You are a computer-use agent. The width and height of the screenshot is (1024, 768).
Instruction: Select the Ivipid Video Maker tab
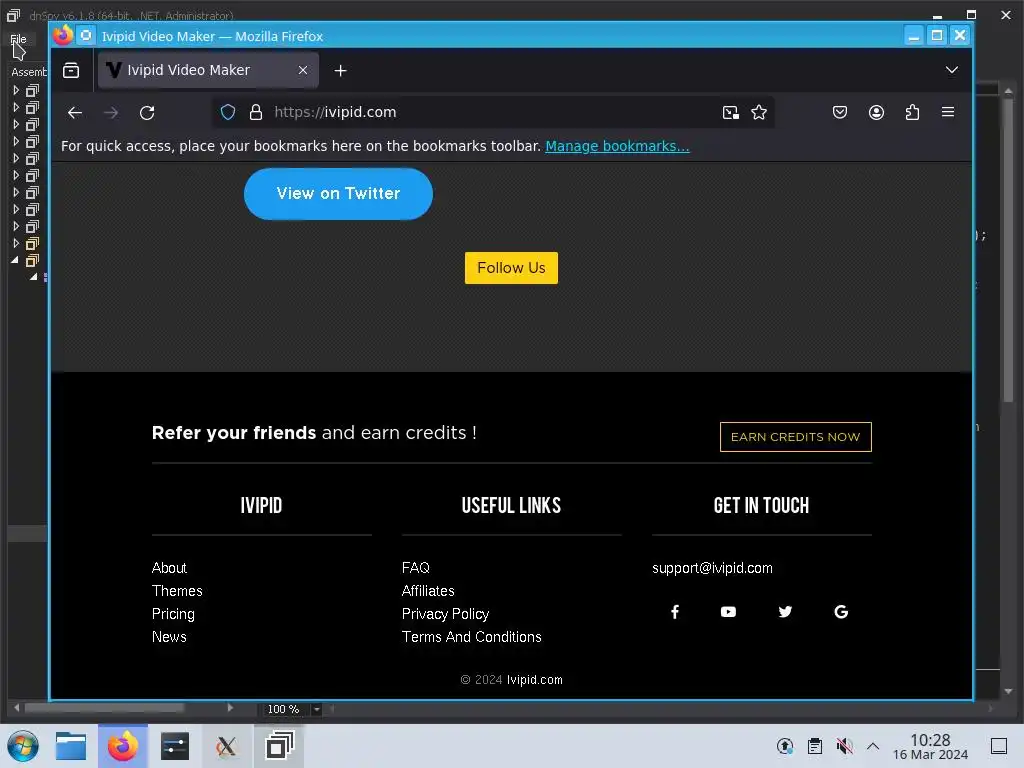click(208, 70)
